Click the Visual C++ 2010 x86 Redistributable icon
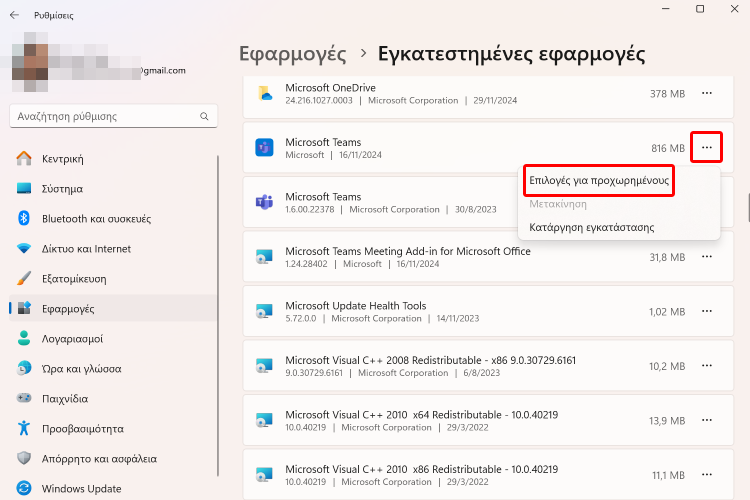This screenshot has width=750, height=500. [265, 475]
